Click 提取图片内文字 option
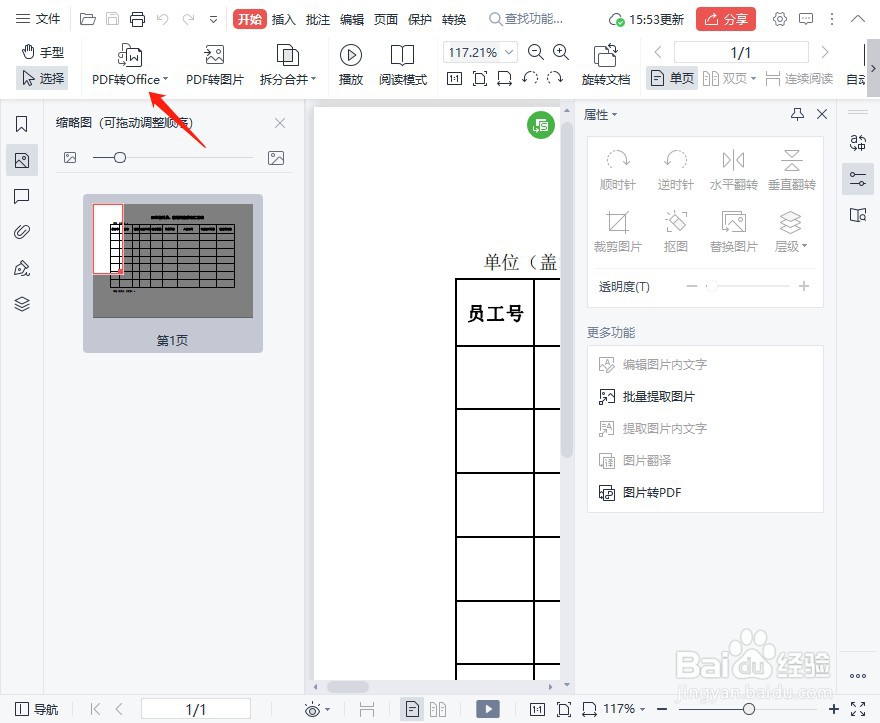The width and height of the screenshot is (880, 723). coord(653,429)
